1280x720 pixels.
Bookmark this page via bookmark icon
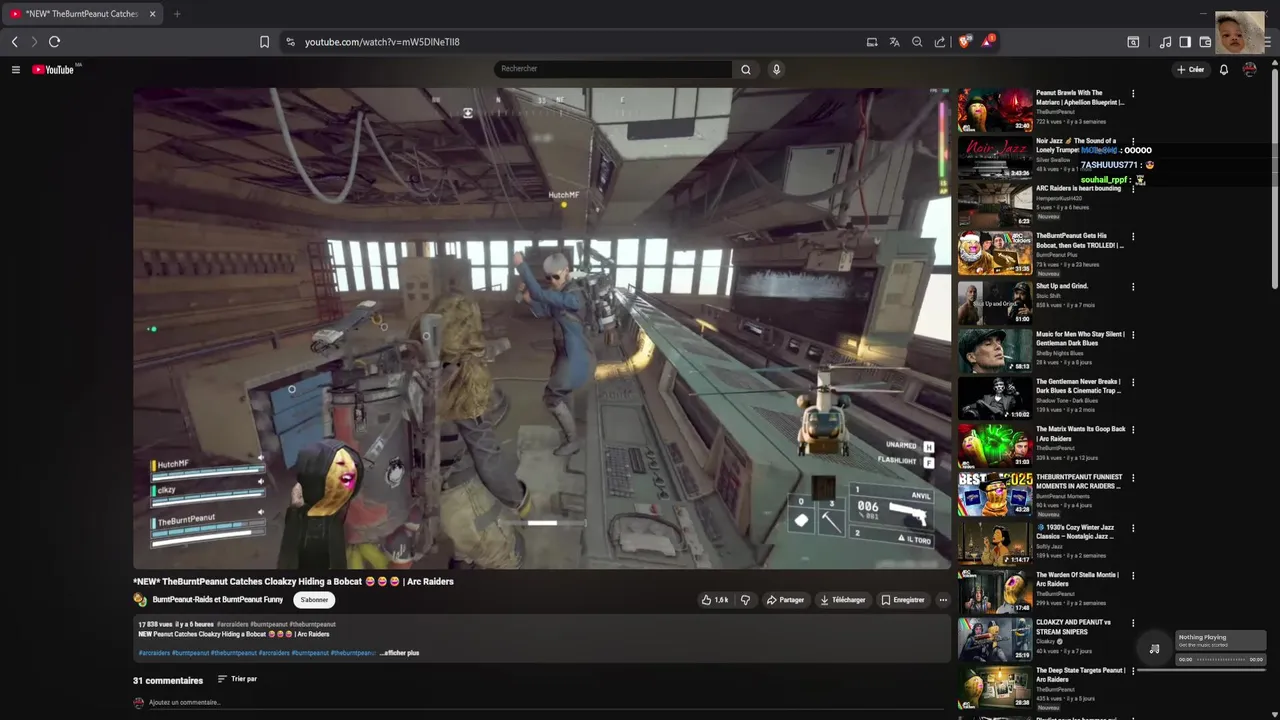point(264,42)
